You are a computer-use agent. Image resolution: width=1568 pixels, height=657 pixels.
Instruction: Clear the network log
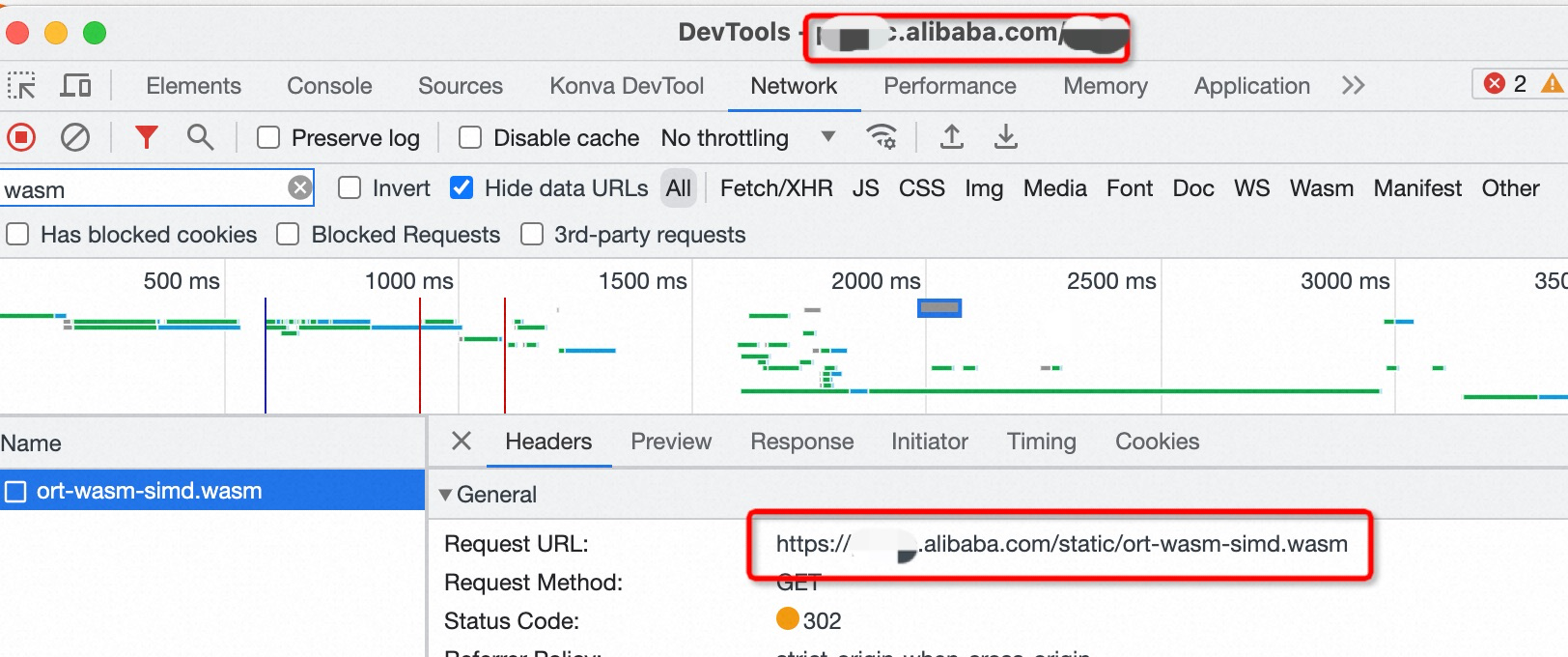pos(74,138)
